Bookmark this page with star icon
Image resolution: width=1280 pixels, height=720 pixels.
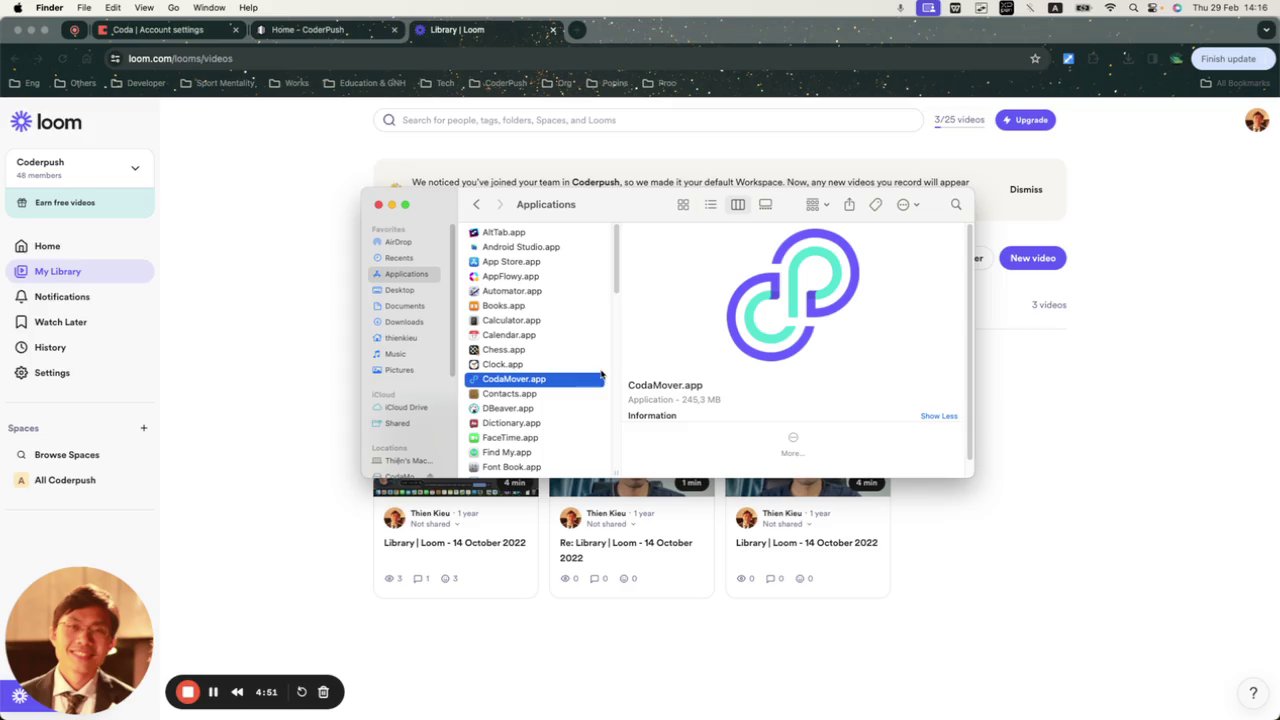click(x=1035, y=59)
